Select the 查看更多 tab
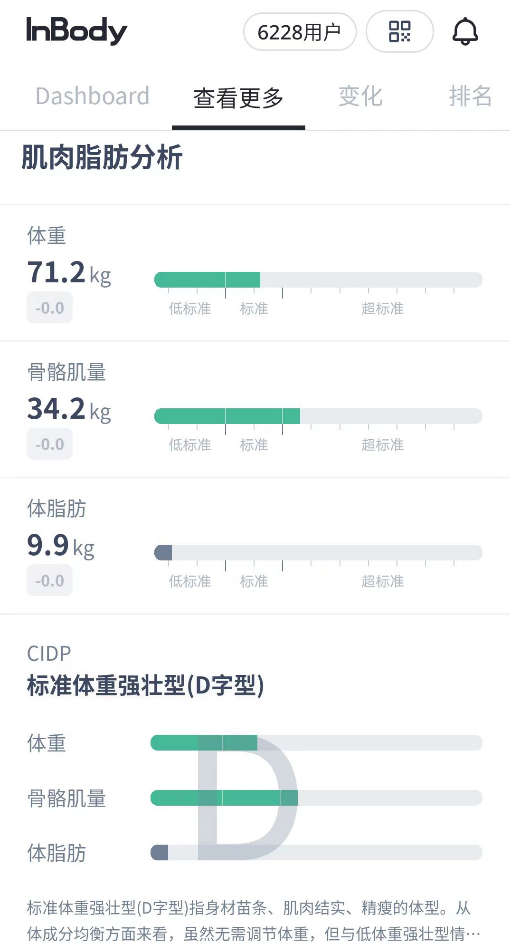The width and height of the screenshot is (510, 944). coord(238,98)
